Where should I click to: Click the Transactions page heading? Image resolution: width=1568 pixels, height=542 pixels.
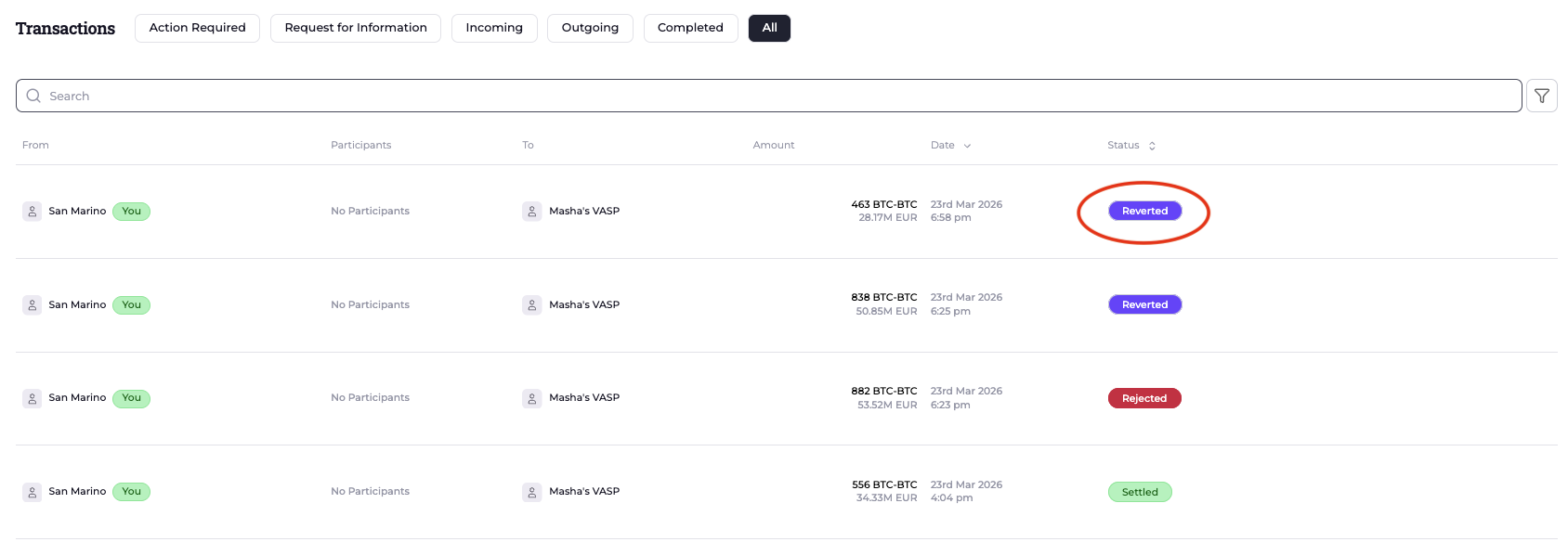coord(66,29)
